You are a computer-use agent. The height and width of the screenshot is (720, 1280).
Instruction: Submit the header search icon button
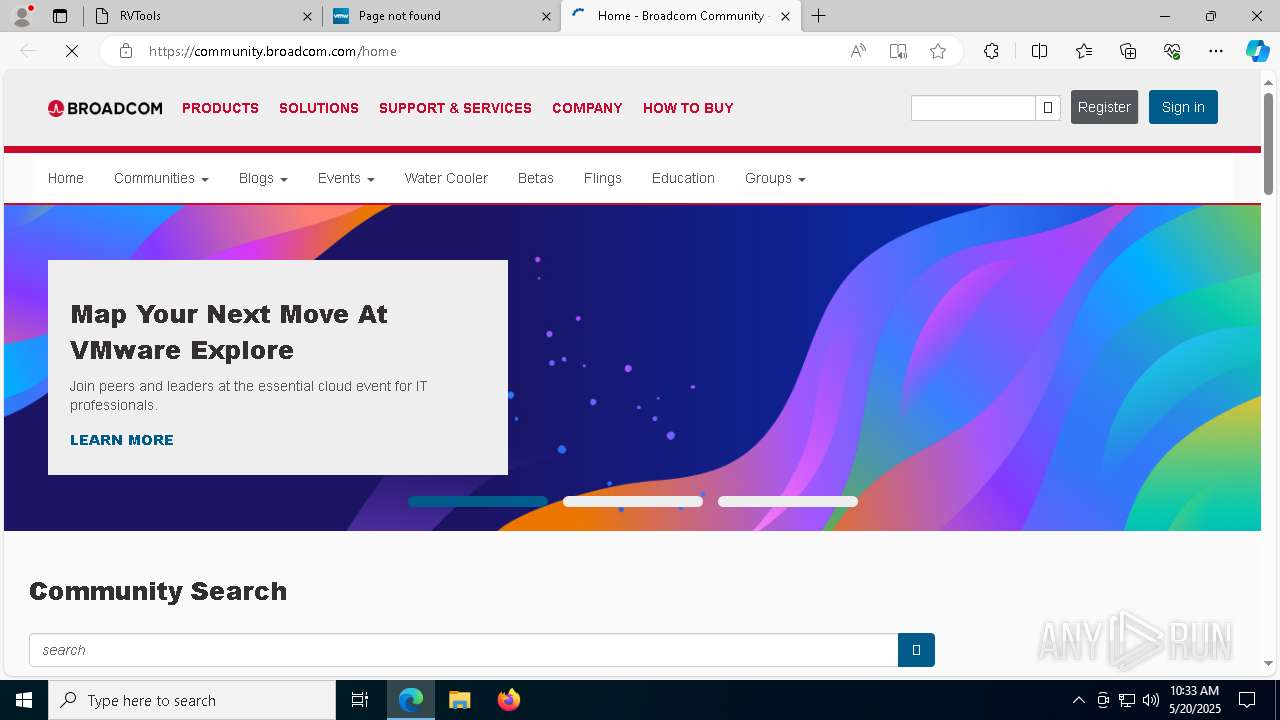pyautogui.click(x=1048, y=108)
